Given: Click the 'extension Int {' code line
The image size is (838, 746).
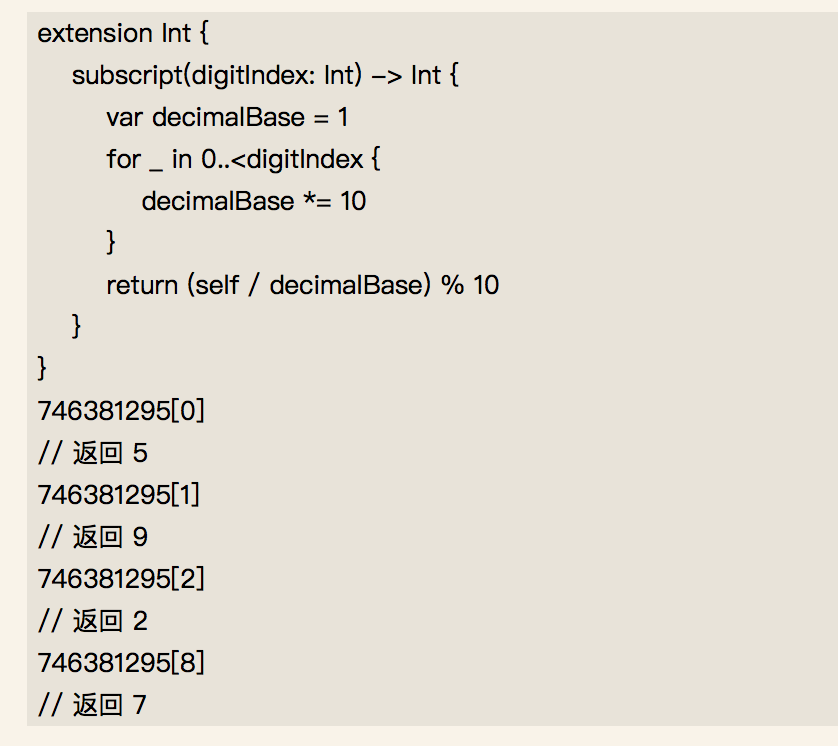Looking at the screenshot, I should click(123, 34).
